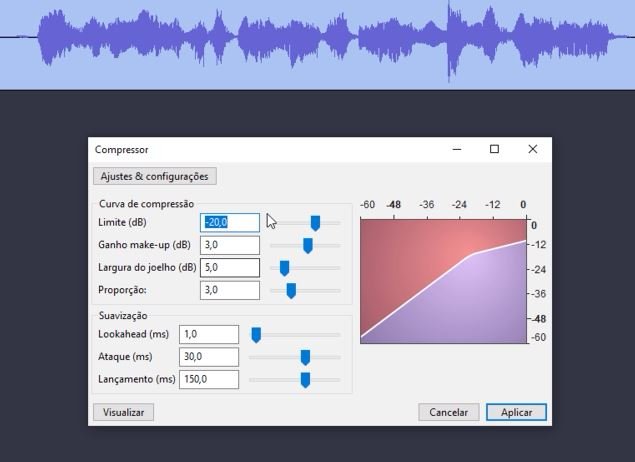This screenshot has width=635, height=462.
Task: Click the Largura do joelho slider handle
Action: coord(285,268)
